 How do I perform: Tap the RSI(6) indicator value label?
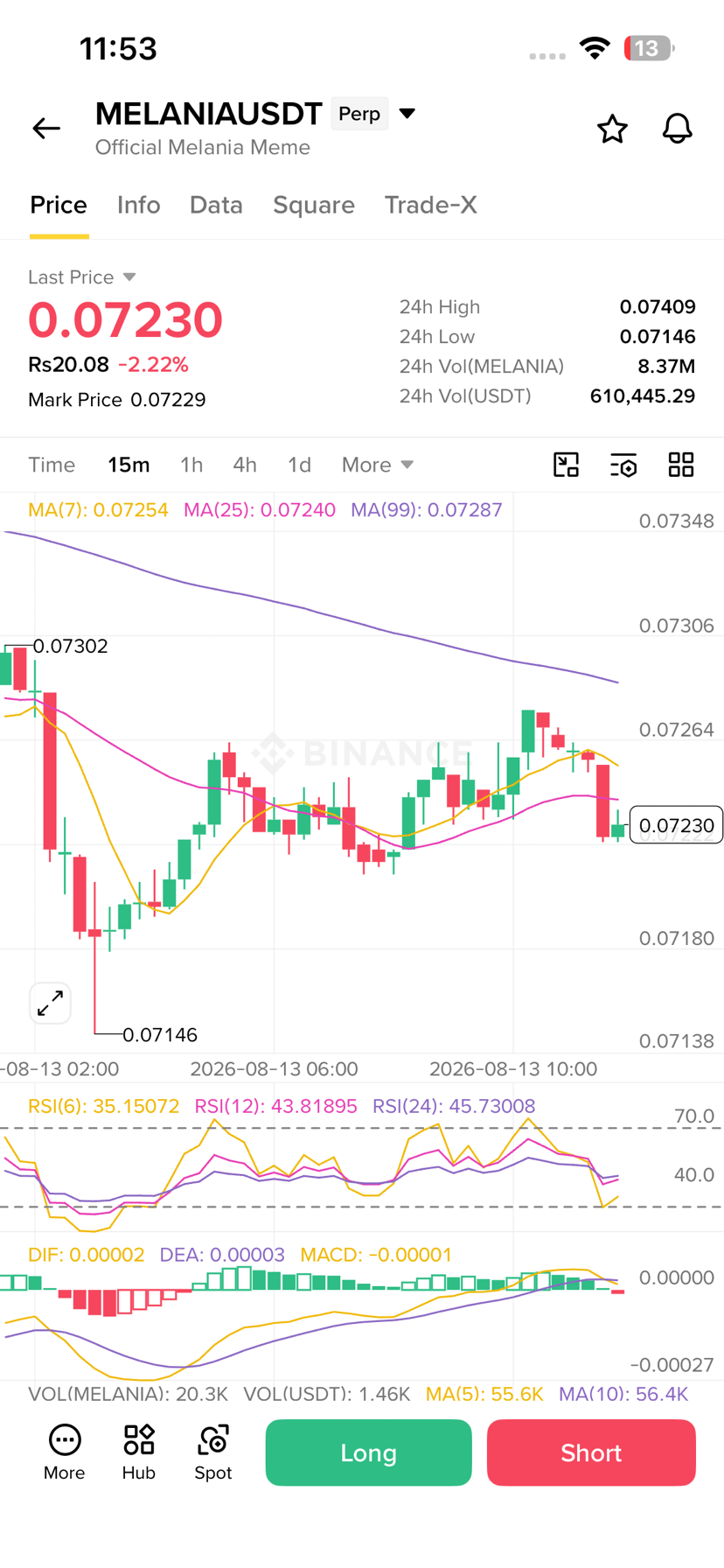click(x=103, y=1106)
